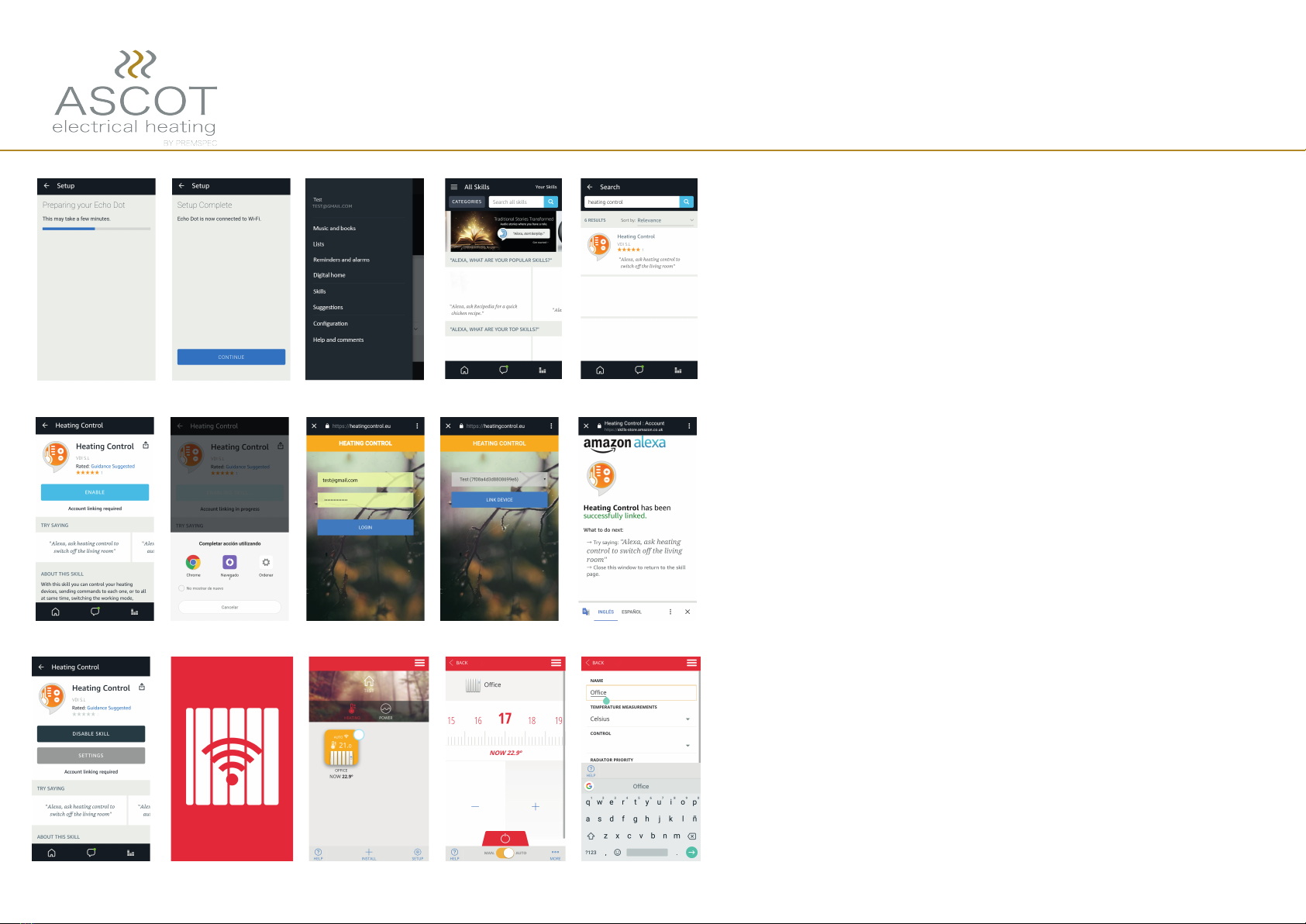Click the Setup gear icon in bottom bar
The height and width of the screenshot is (924, 1306).
point(418,852)
